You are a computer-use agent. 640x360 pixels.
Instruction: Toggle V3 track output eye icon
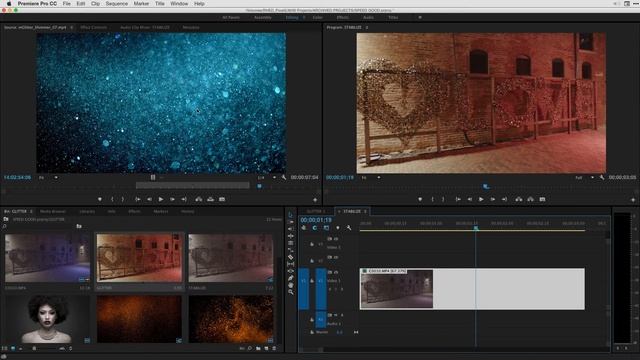click(336, 239)
